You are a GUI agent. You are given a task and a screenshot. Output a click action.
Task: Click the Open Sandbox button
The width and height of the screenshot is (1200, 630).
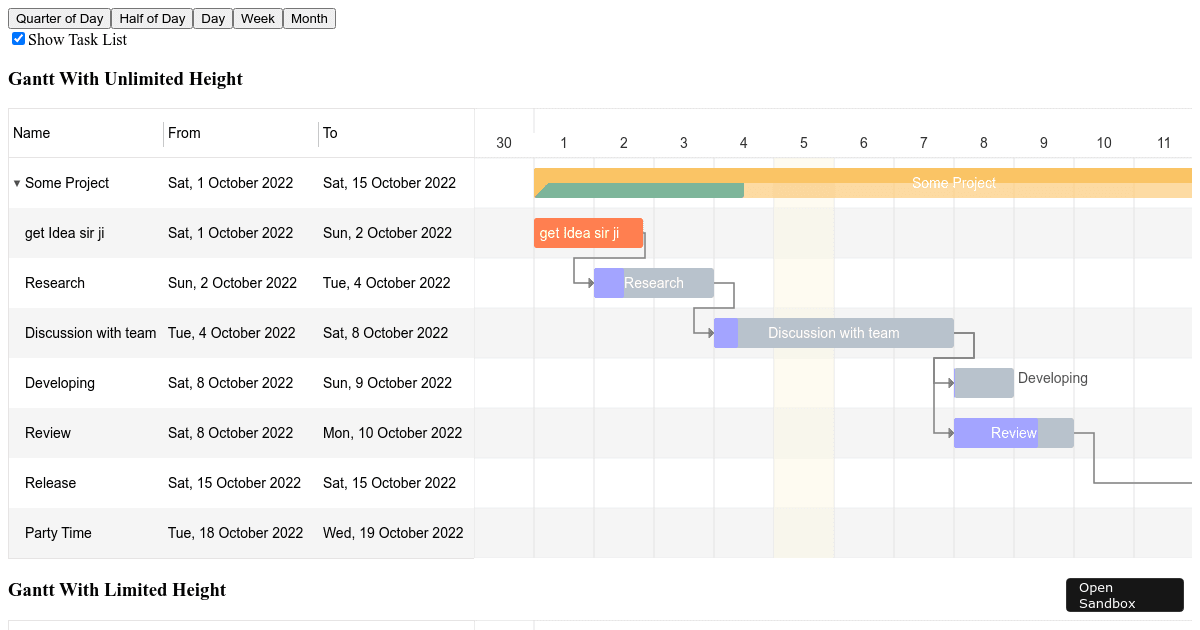(1124, 594)
